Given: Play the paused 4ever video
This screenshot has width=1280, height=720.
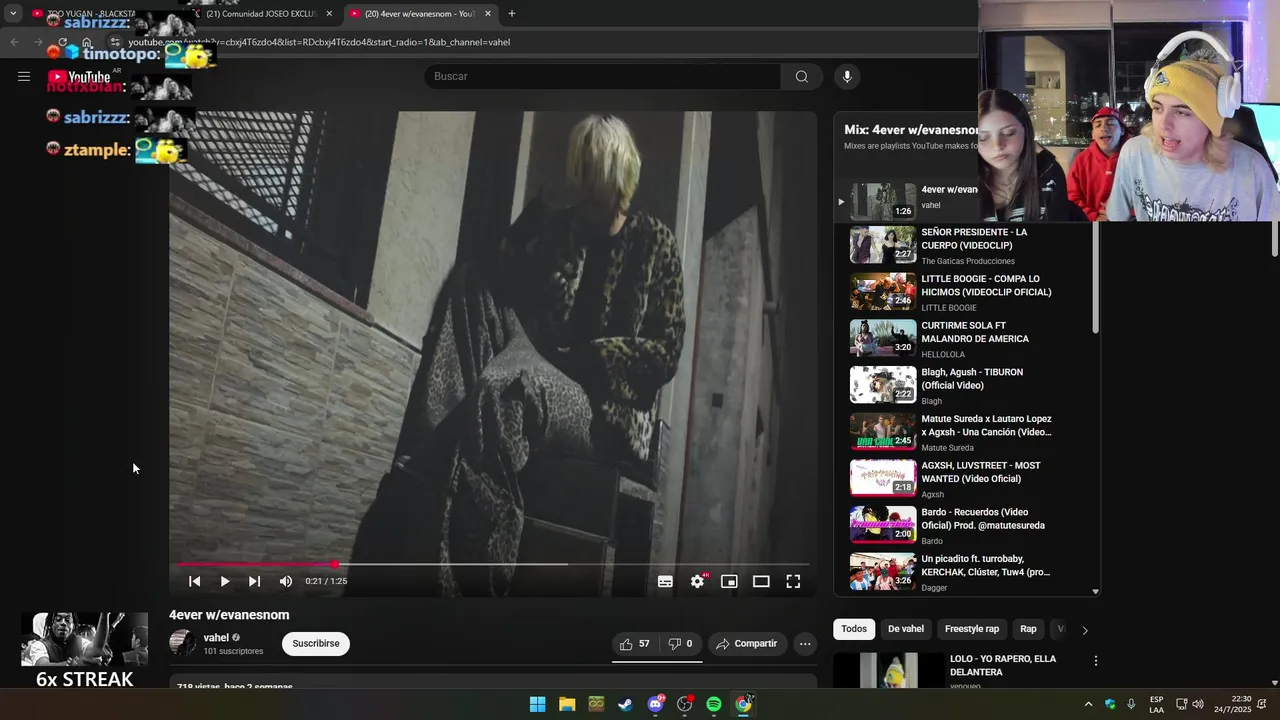Looking at the screenshot, I should click(225, 581).
